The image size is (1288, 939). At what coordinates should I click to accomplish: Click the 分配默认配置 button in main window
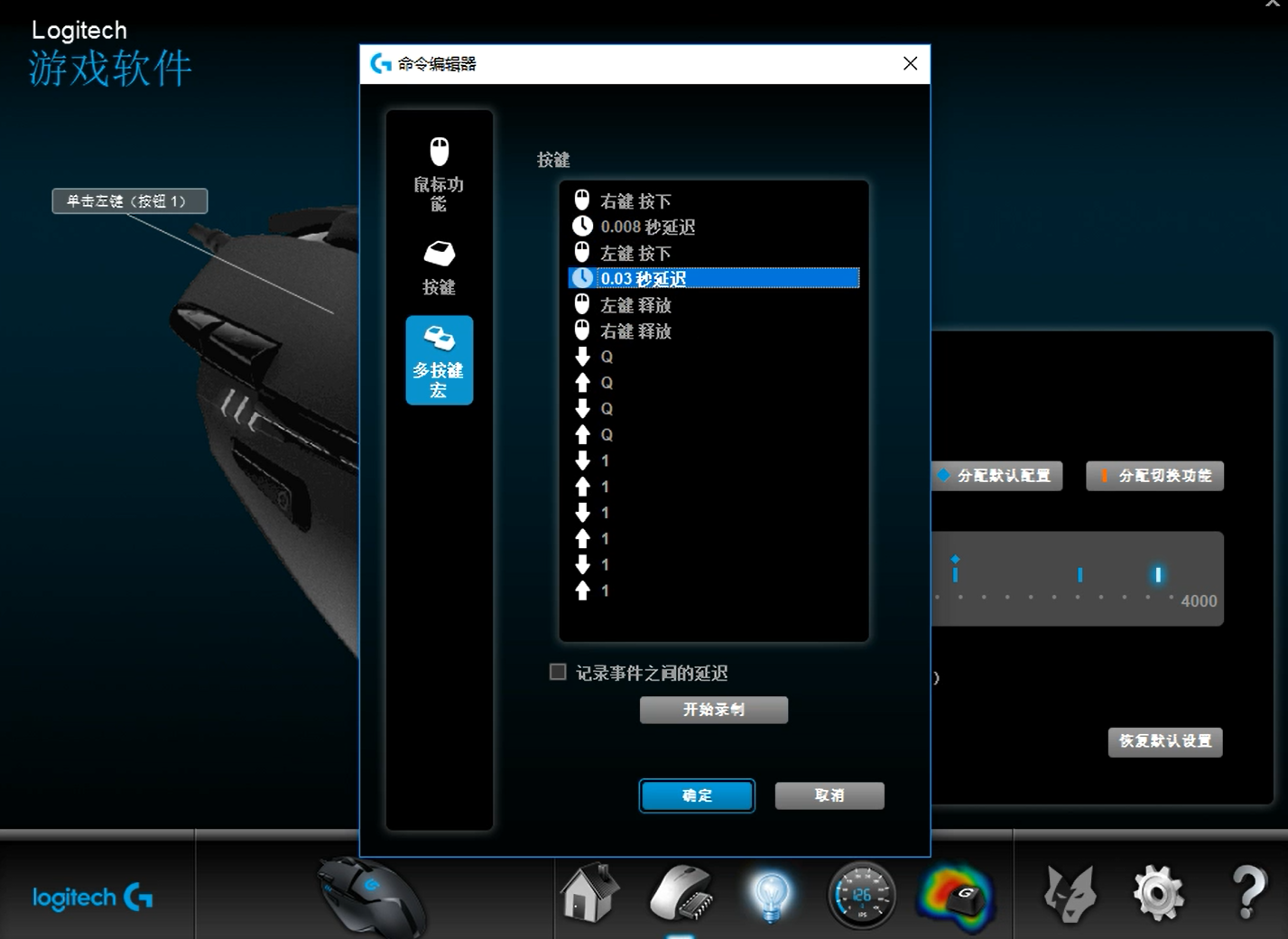tap(996, 476)
